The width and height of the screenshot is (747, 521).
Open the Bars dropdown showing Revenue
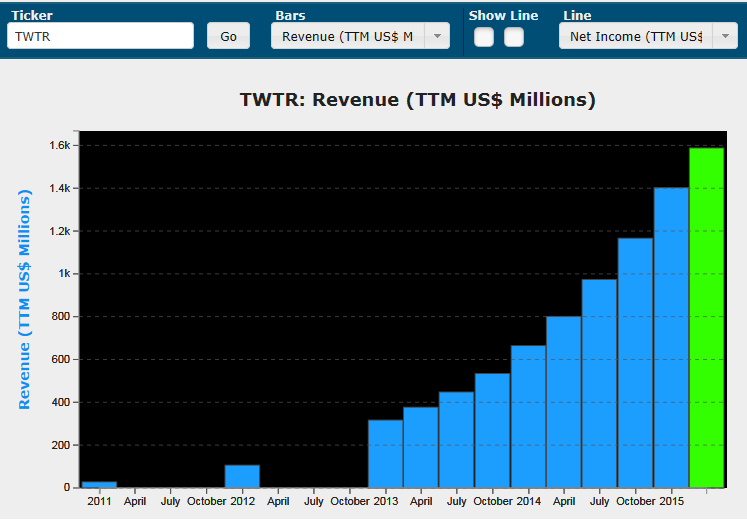click(360, 36)
